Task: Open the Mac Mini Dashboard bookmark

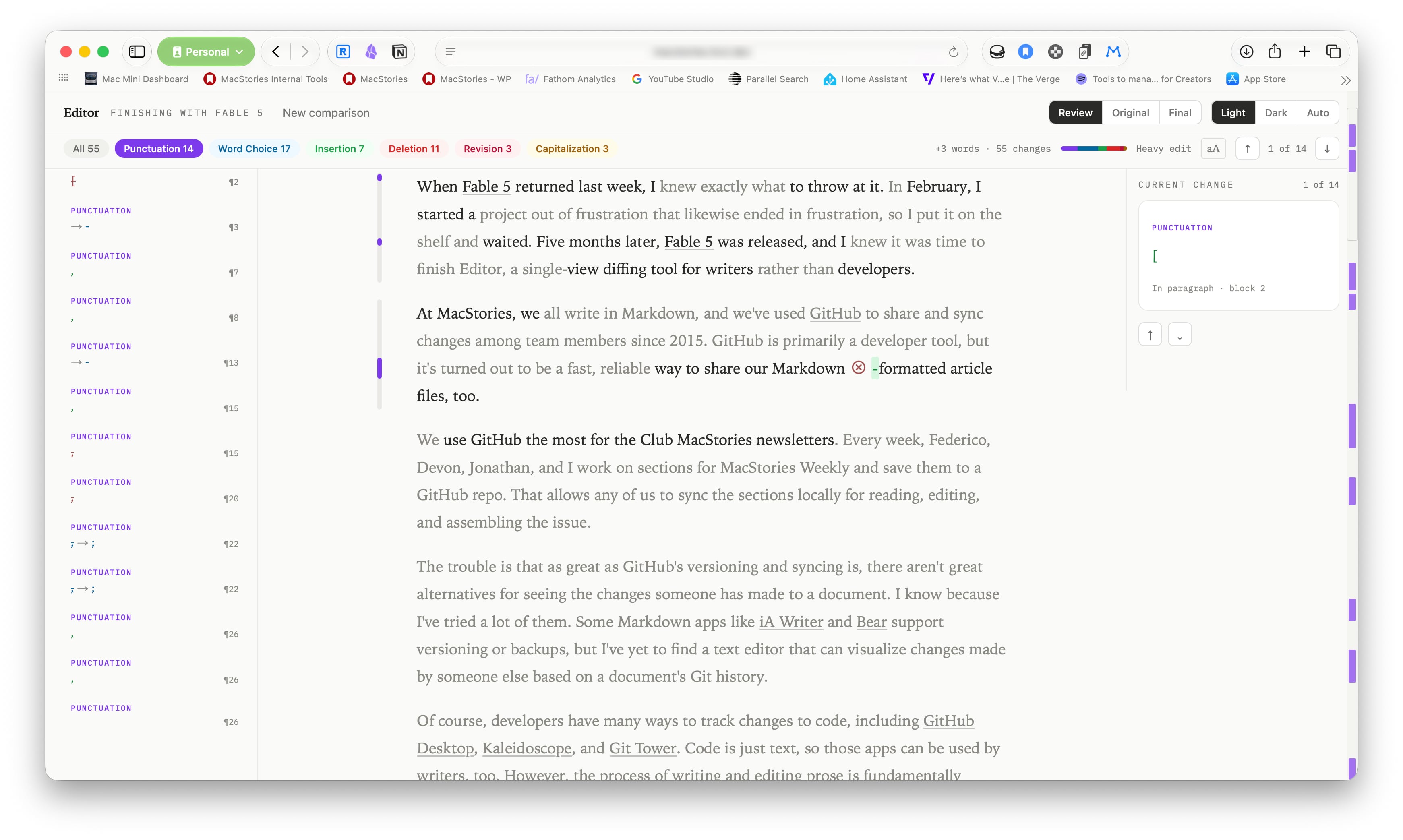Action: tap(137, 79)
